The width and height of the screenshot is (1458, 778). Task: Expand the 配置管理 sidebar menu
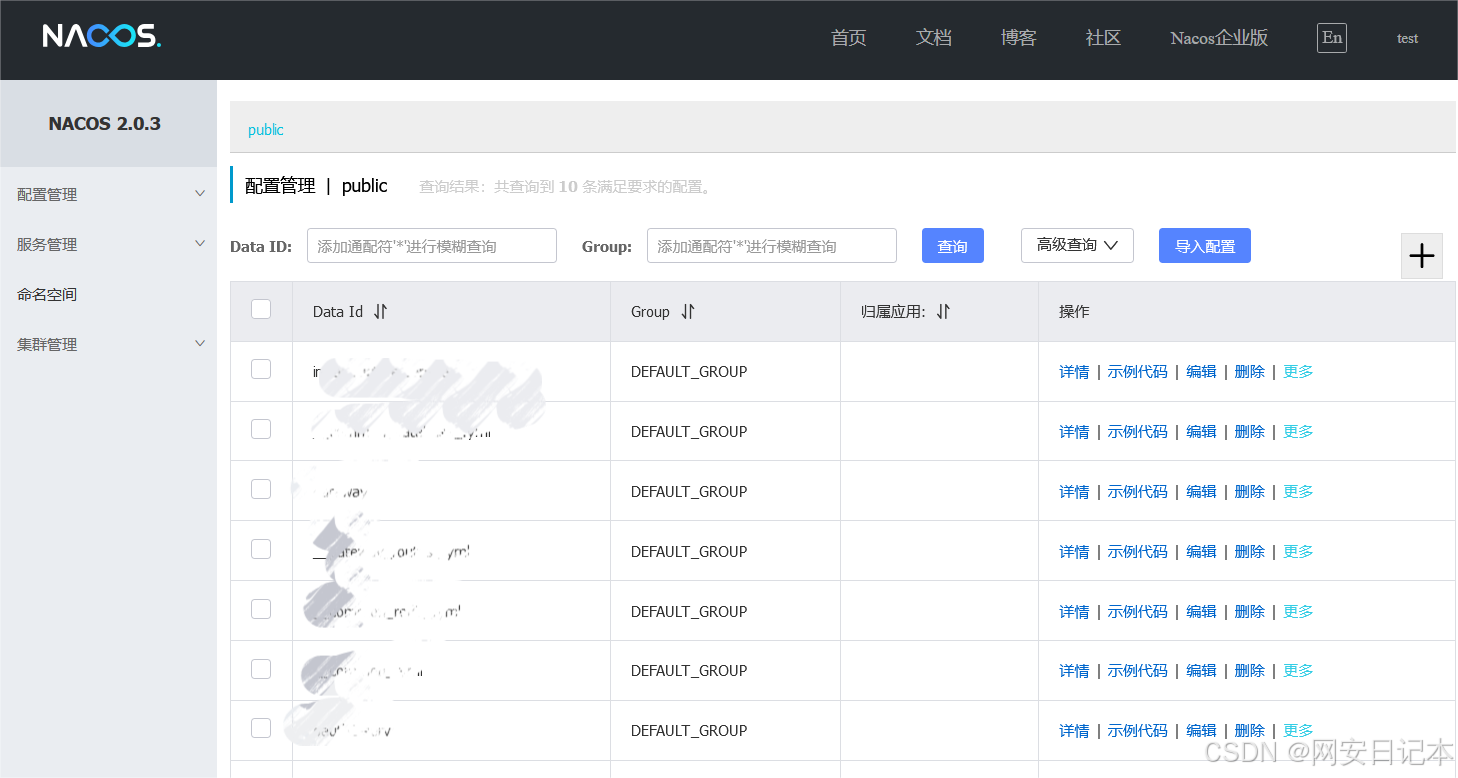point(108,194)
